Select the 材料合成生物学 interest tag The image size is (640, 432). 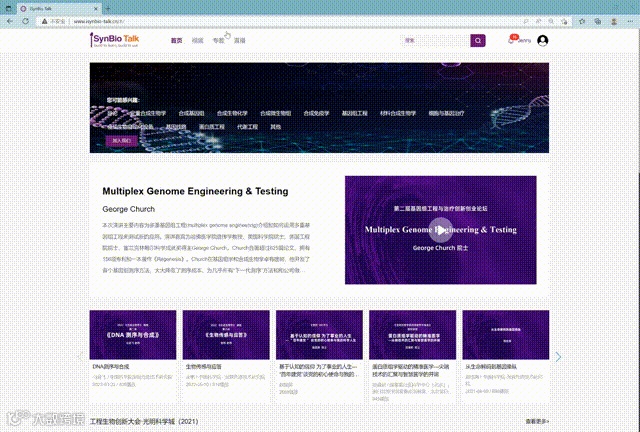[x=398, y=113]
